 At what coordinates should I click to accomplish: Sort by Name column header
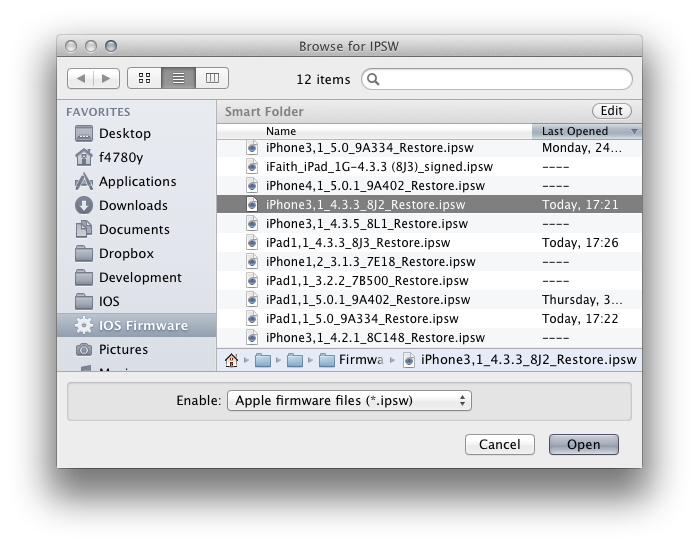(x=374, y=131)
